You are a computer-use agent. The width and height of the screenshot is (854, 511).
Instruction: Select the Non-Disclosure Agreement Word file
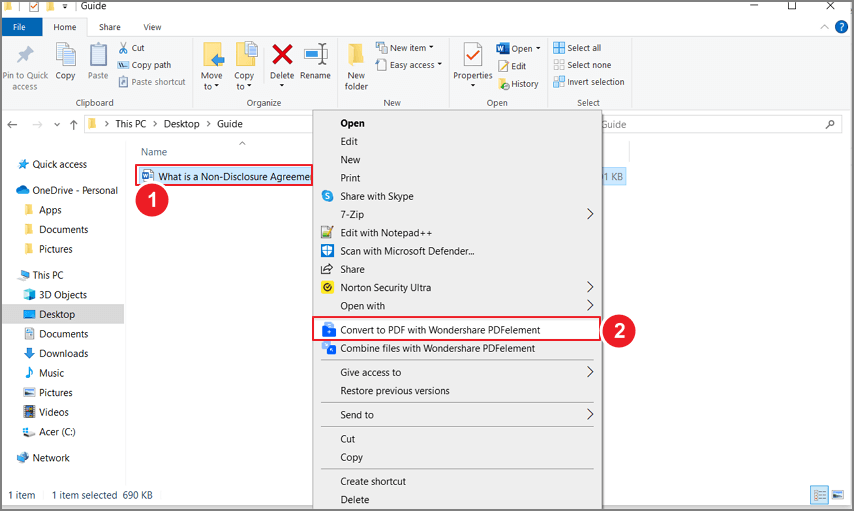(224, 177)
